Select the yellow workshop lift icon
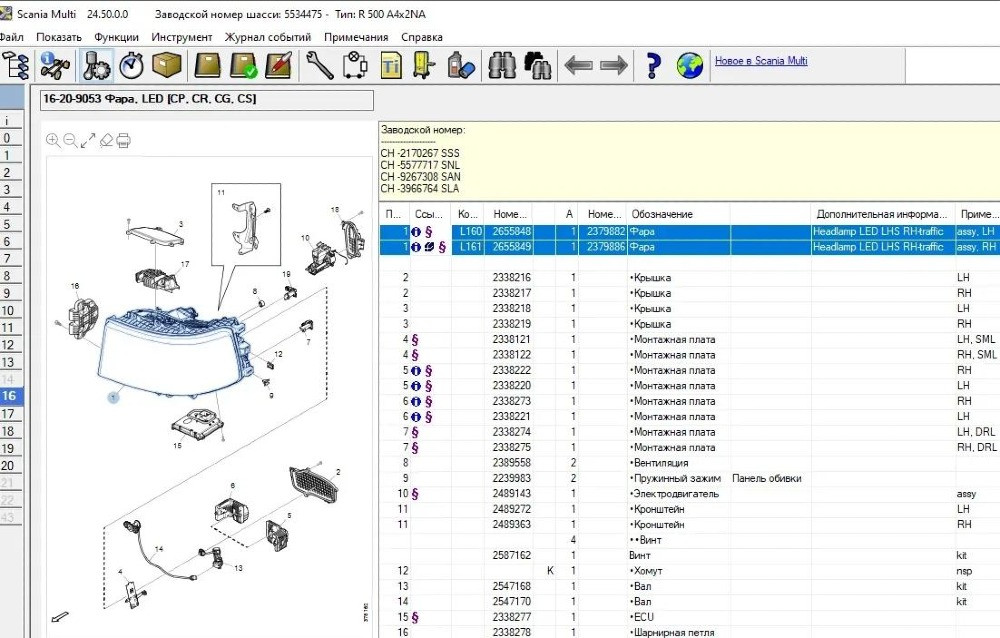The height and width of the screenshot is (638, 1000). tap(424, 65)
